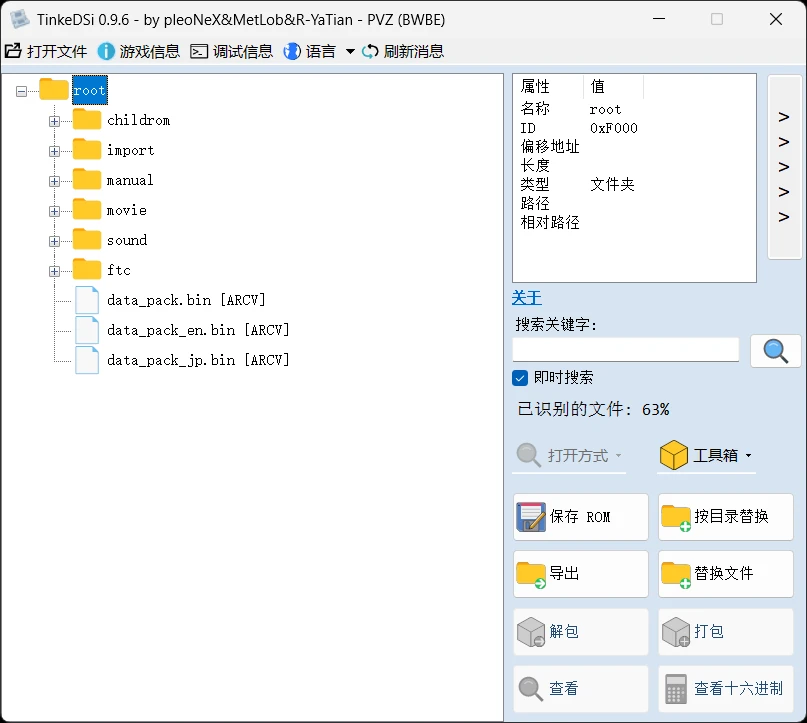Image resolution: width=807 pixels, height=723 pixels.
Task: Select the movie folder in tree
Action: tap(126, 210)
